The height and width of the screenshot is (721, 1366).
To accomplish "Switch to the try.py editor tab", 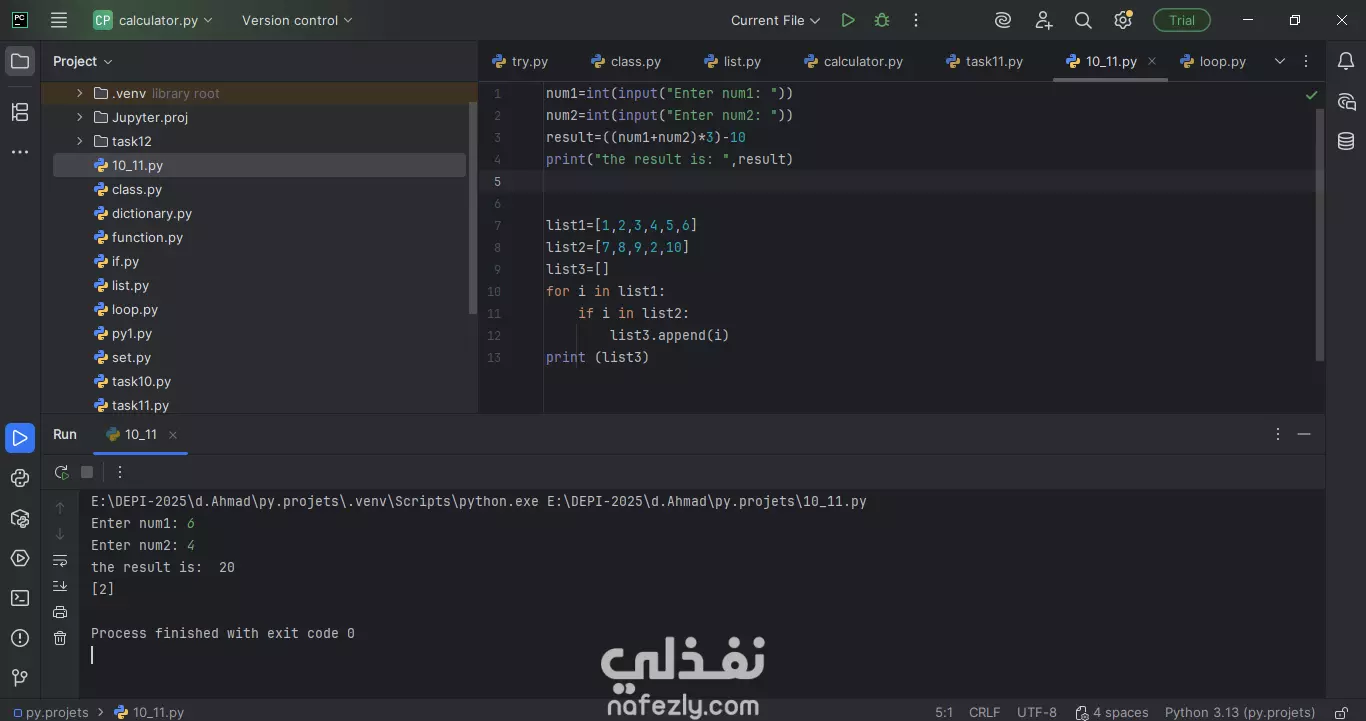I will (x=520, y=61).
